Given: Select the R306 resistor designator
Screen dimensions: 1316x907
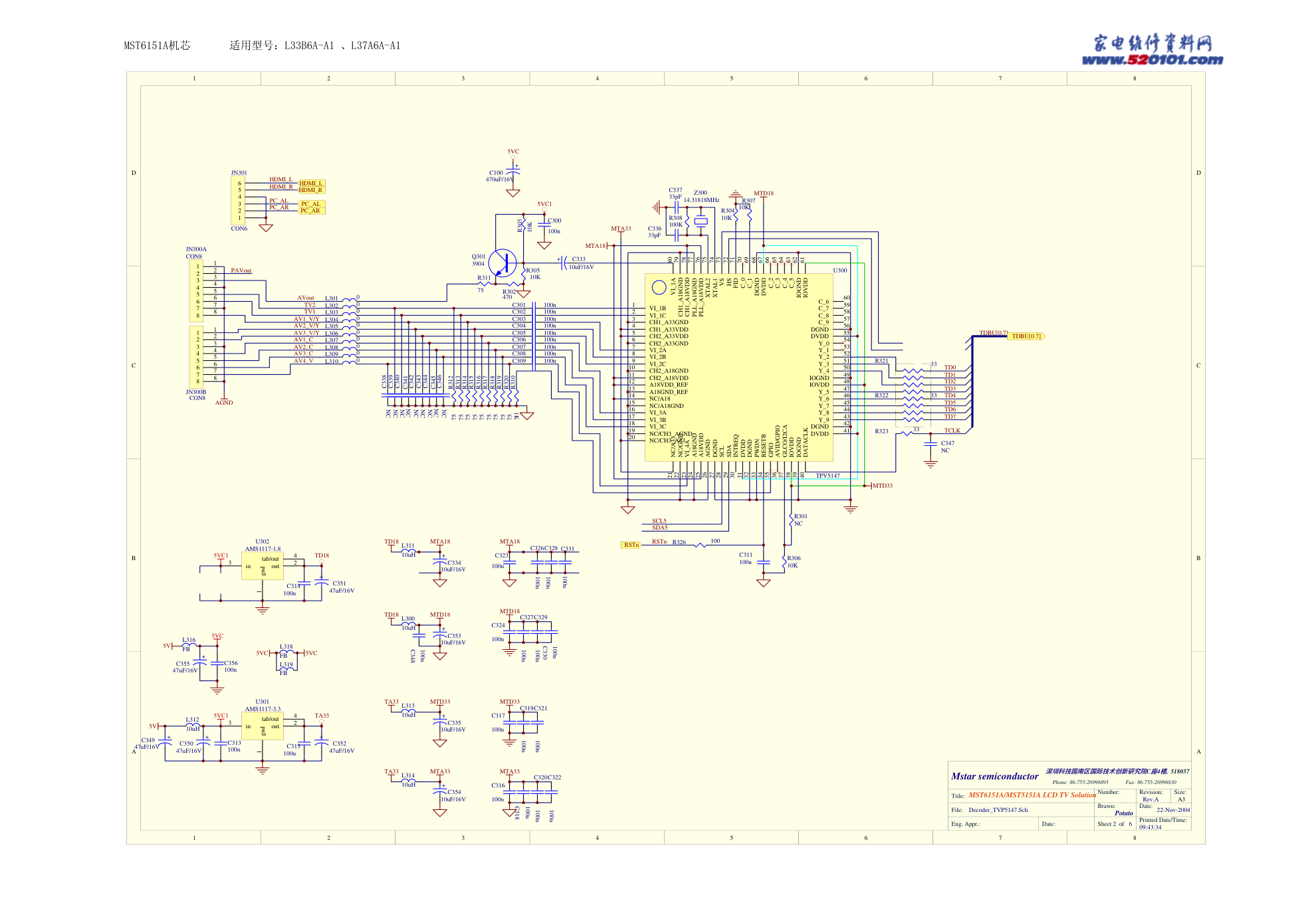Looking at the screenshot, I should click(794, 558).
